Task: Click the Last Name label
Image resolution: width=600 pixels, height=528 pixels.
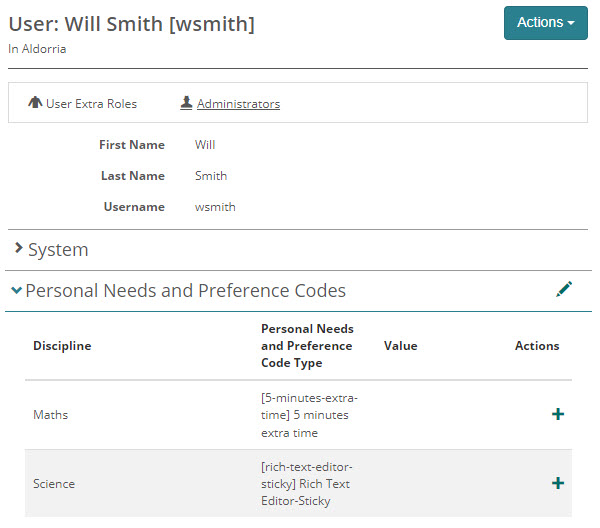Action: click(x=133, y=176)
